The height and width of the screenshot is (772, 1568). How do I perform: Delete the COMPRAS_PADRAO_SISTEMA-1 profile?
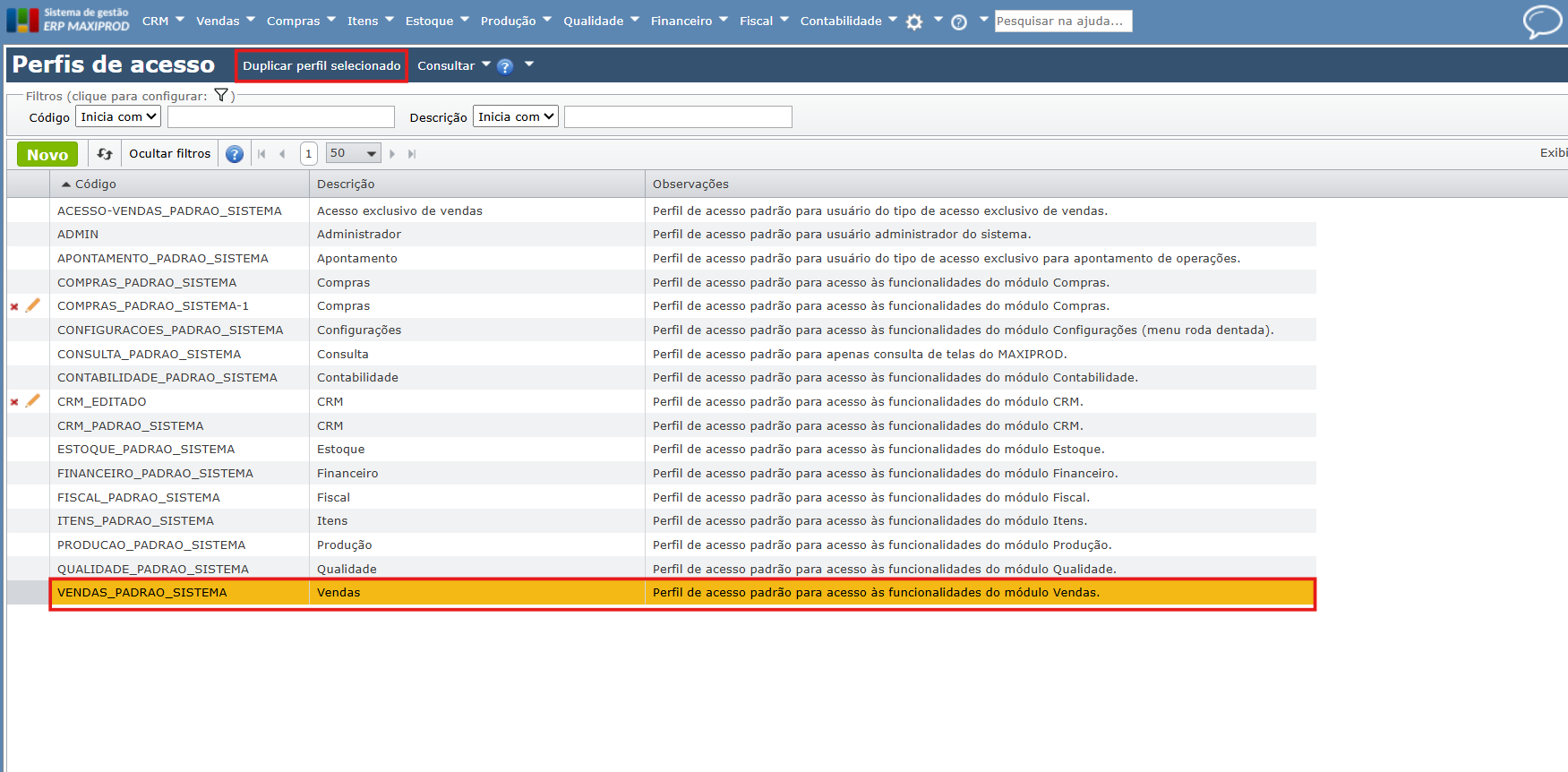(x=14, y=306)
